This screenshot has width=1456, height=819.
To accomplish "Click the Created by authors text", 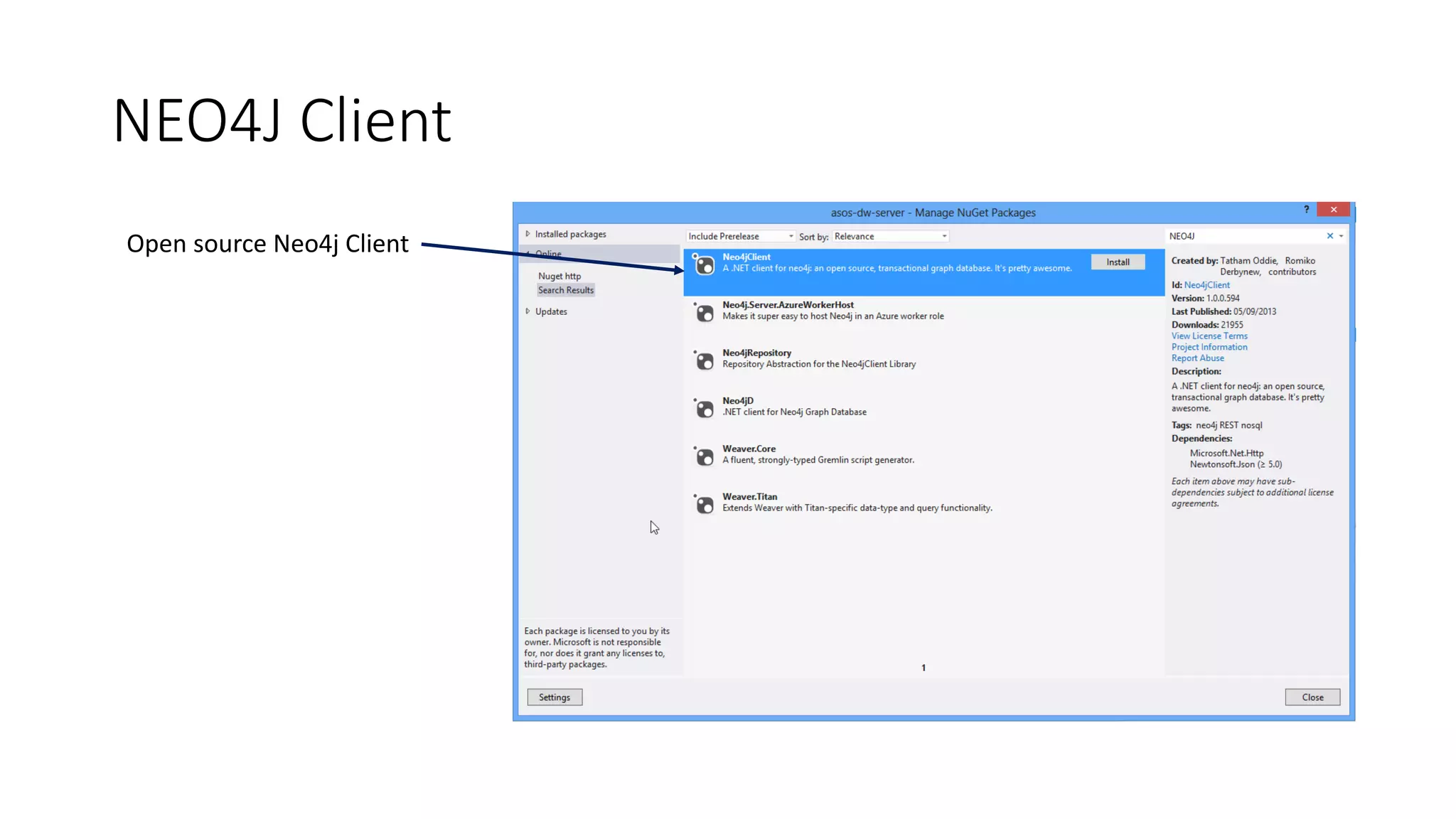I will coord(1268,267).
